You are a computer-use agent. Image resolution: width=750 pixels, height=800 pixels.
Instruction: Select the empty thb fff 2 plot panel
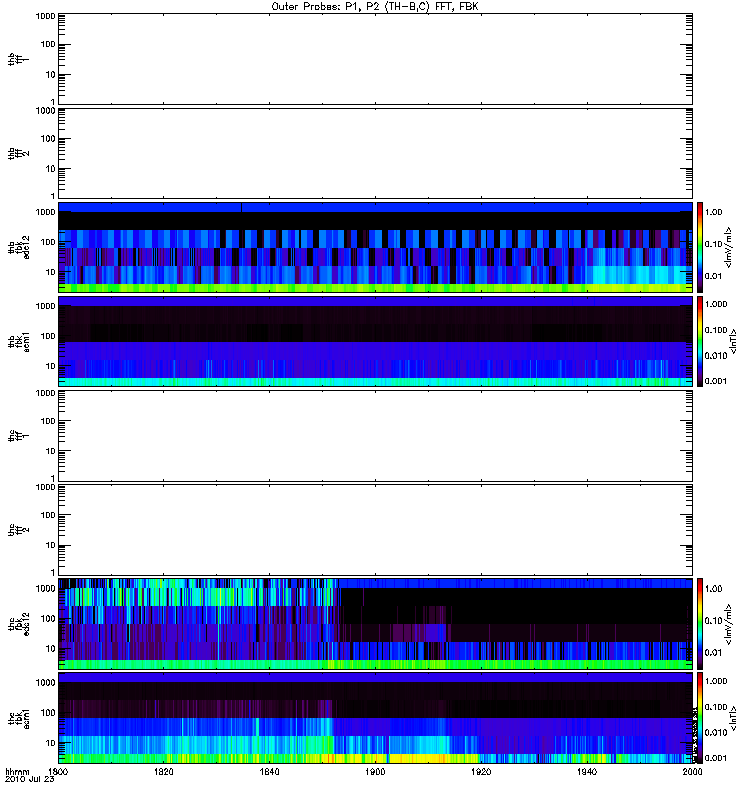(x=375, y=153)
